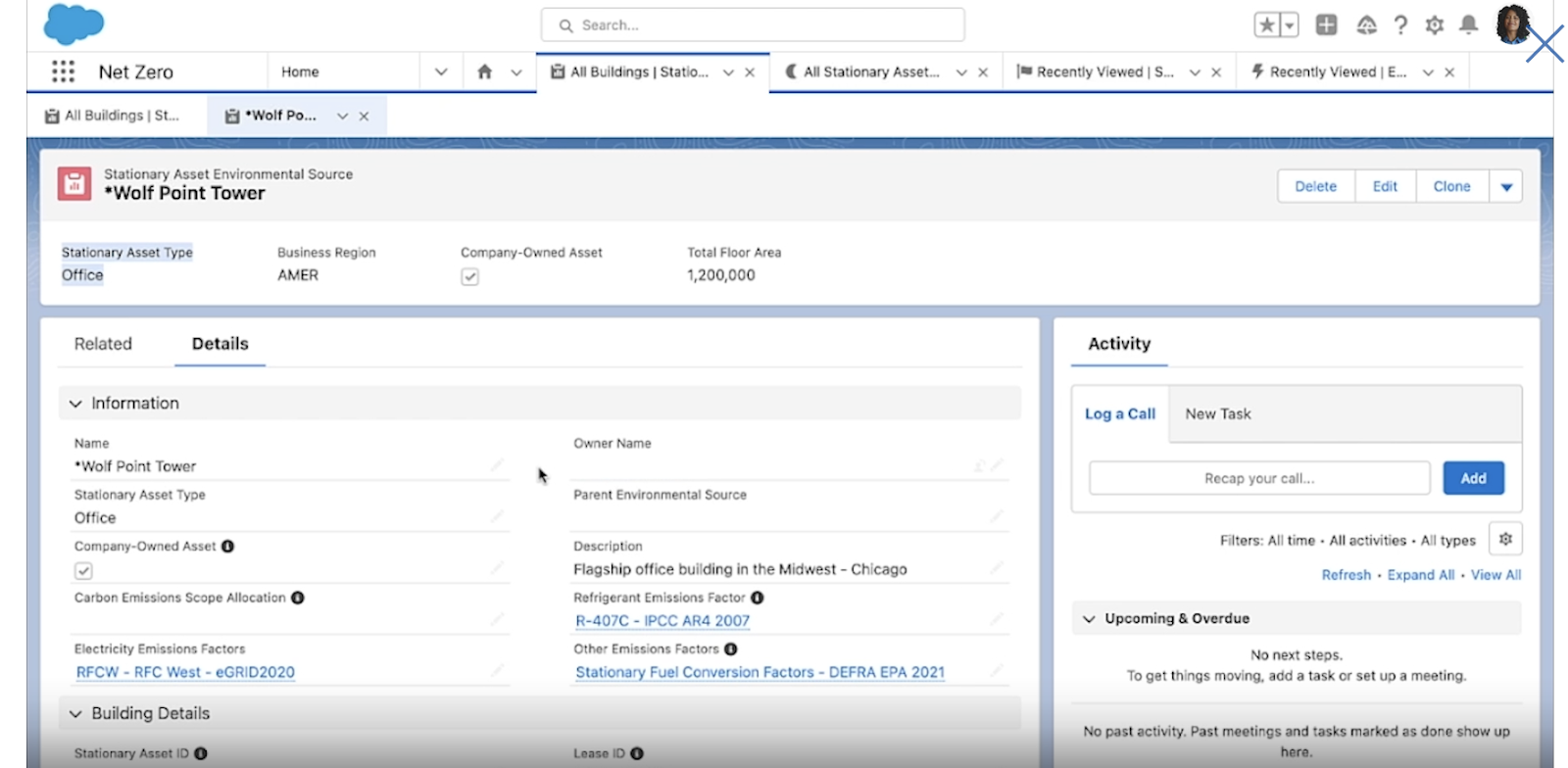Click the View All link
Screen dimensions: 1568x768
1495,575
